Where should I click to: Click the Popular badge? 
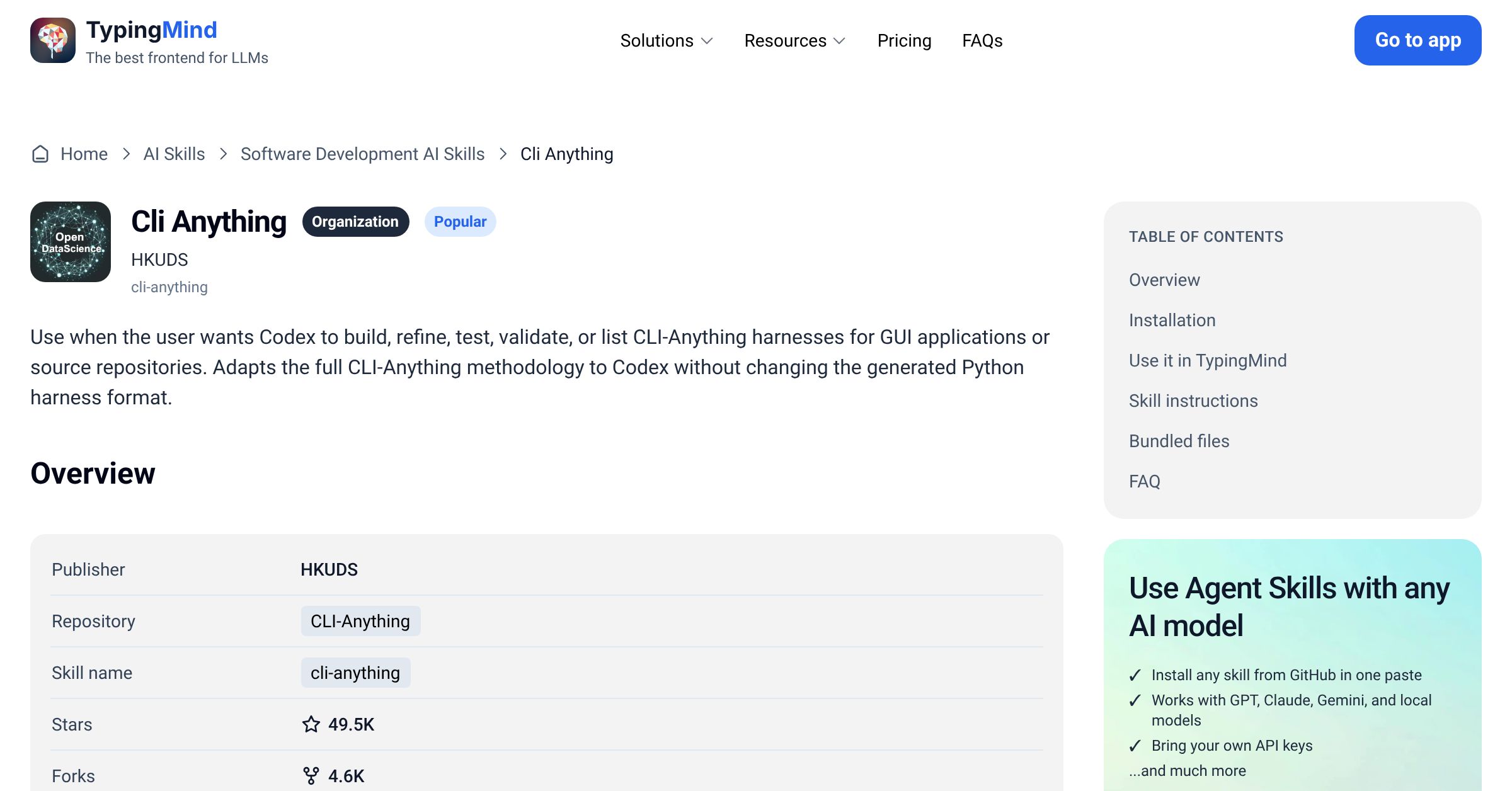click(460, 222)
